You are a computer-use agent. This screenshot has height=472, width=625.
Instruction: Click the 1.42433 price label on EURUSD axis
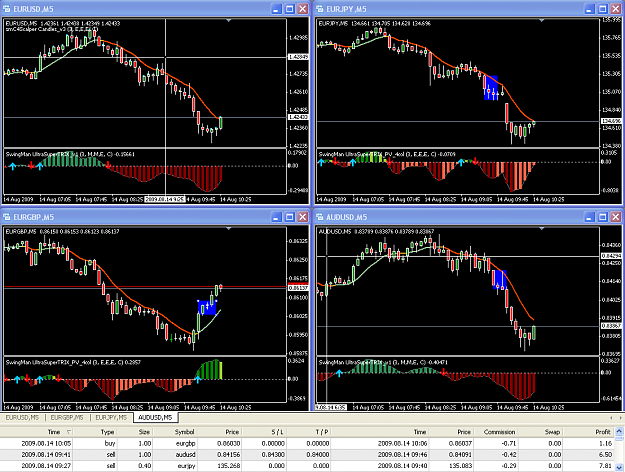click(x=298, y=117)
